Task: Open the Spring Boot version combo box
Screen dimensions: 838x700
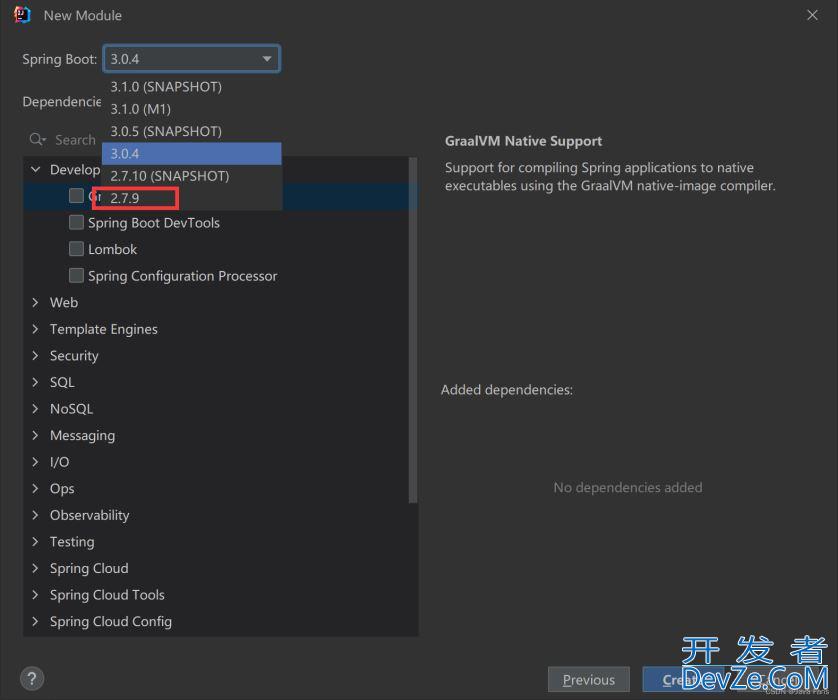Action: [191, 59]
